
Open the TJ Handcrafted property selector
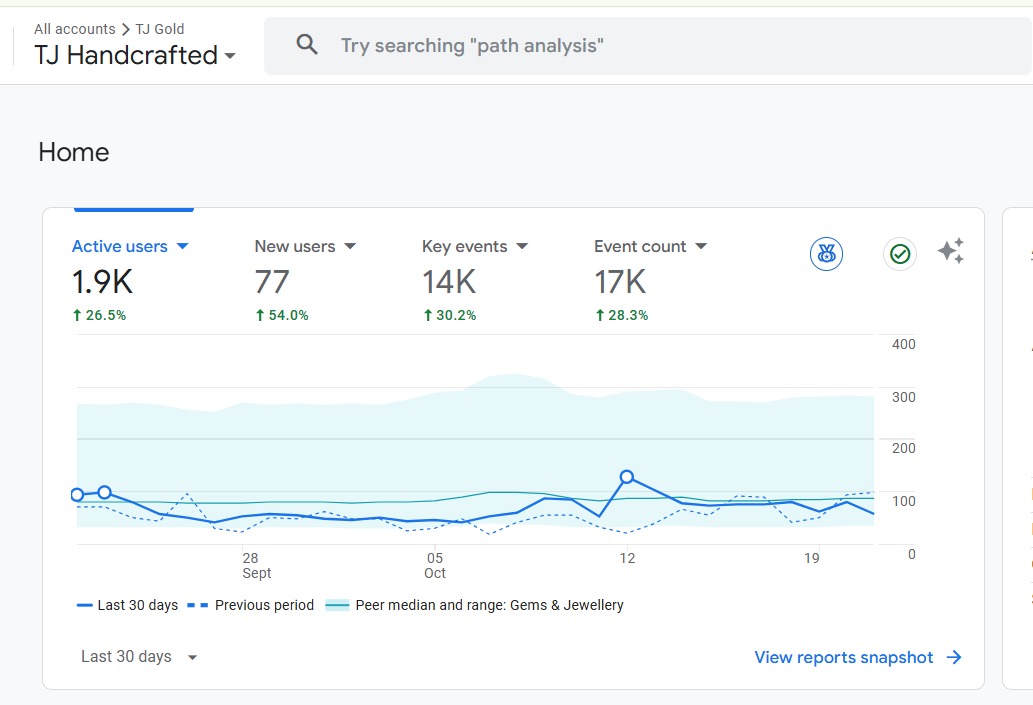[135, 55]
